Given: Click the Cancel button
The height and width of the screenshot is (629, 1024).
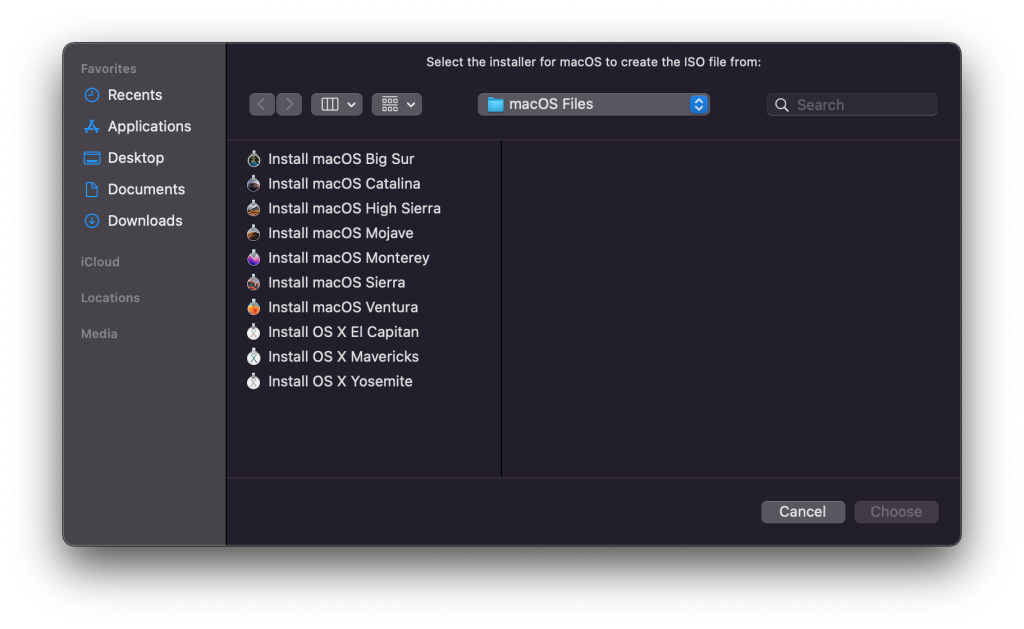Looking at the screenshot, I should [803, 511].
